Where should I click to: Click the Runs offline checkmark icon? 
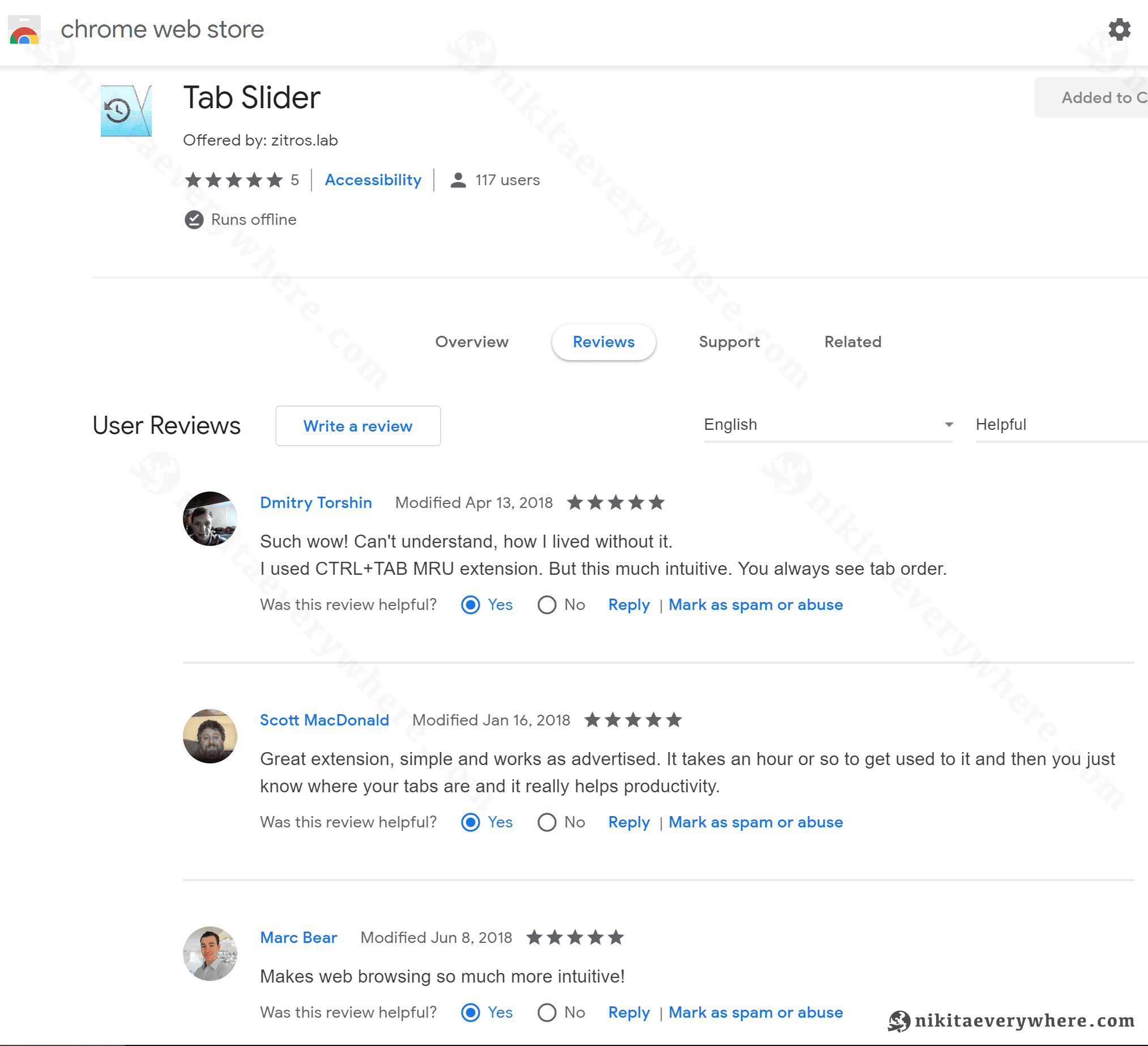194,220
